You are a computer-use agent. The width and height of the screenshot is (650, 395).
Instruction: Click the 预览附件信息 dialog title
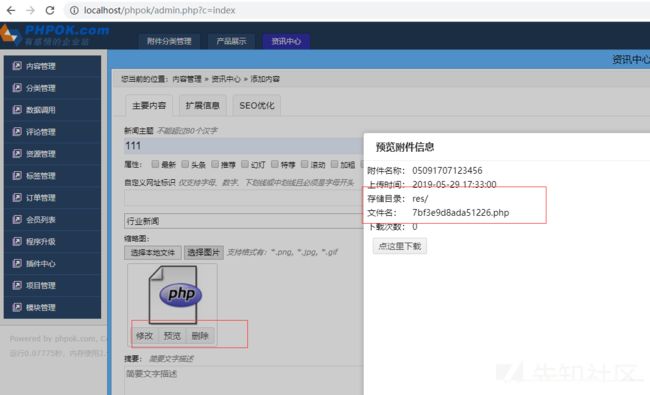405,147
